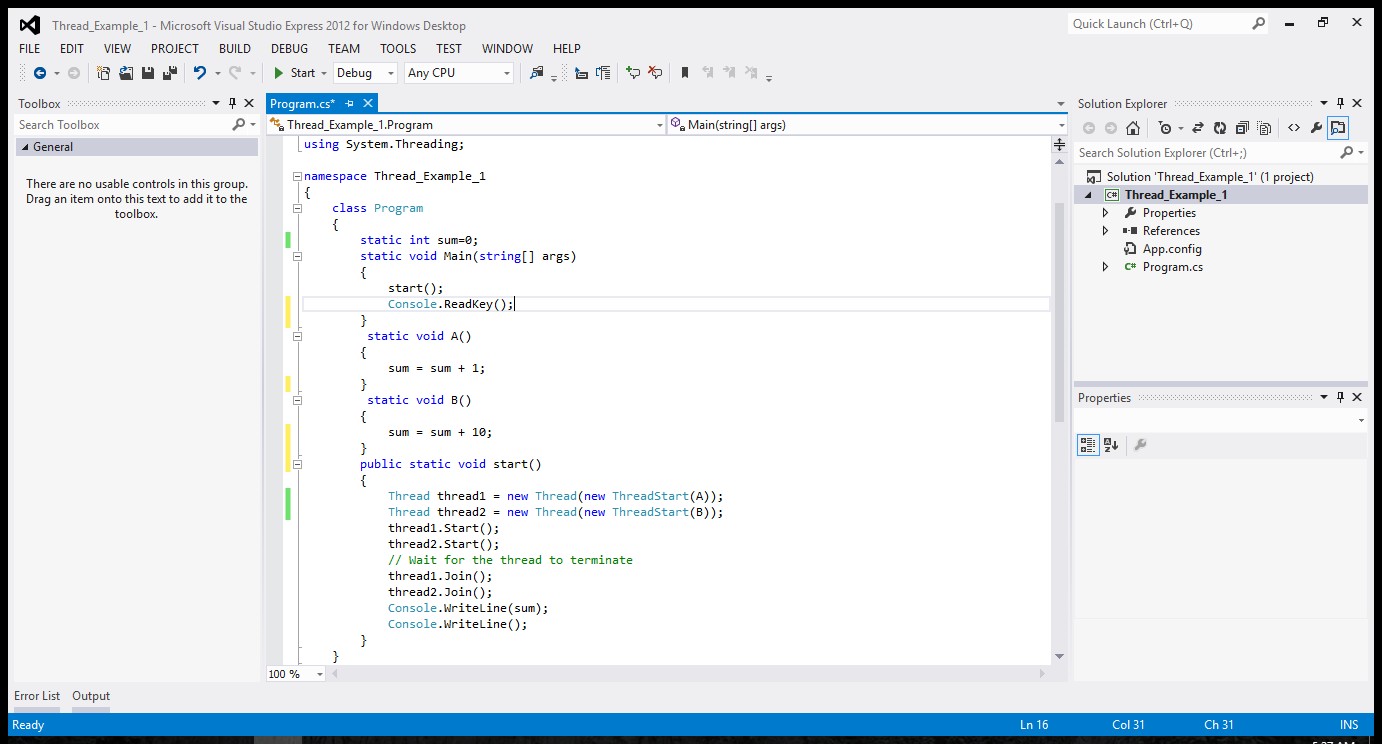Click the Pending Changes Filter clock icon
The width and height of the screenshot is (1382, 744).
click(x=1165, y=128)
